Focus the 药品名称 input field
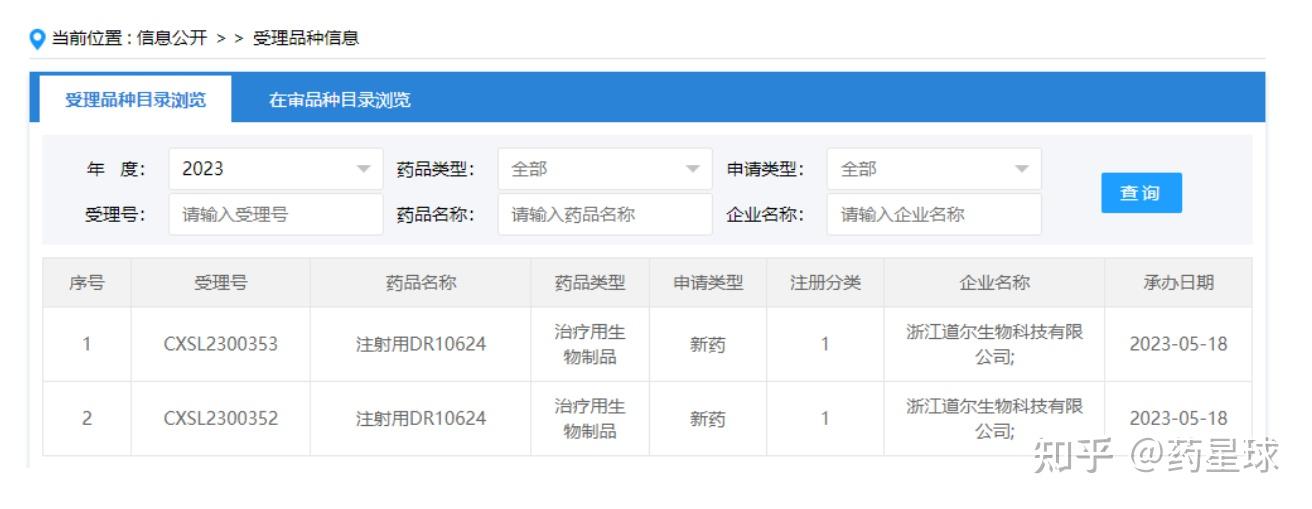 [605, 214]
